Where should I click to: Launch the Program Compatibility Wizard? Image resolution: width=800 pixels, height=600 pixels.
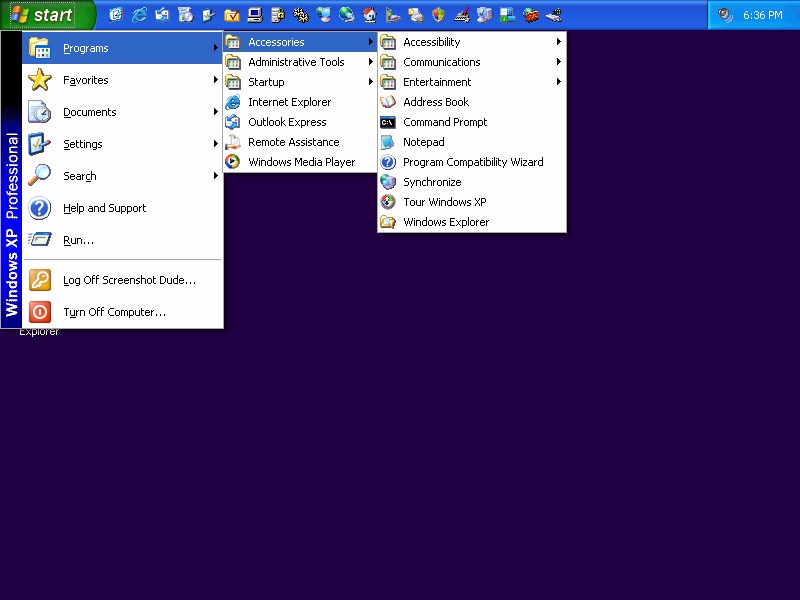pos(472,162)
